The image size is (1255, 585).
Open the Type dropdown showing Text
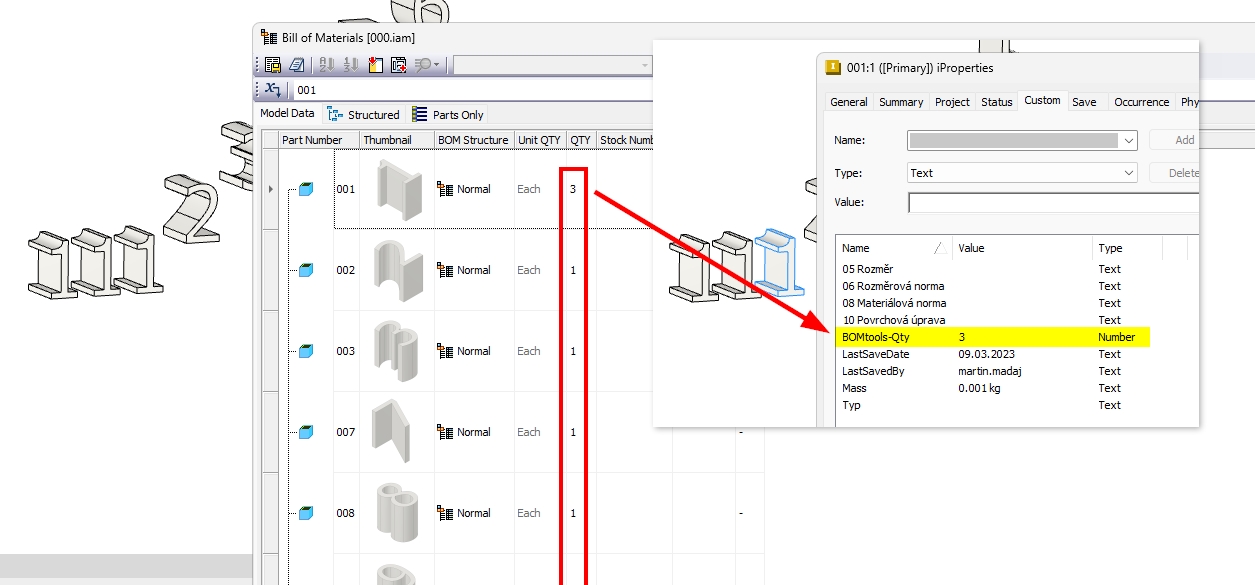1129,173
